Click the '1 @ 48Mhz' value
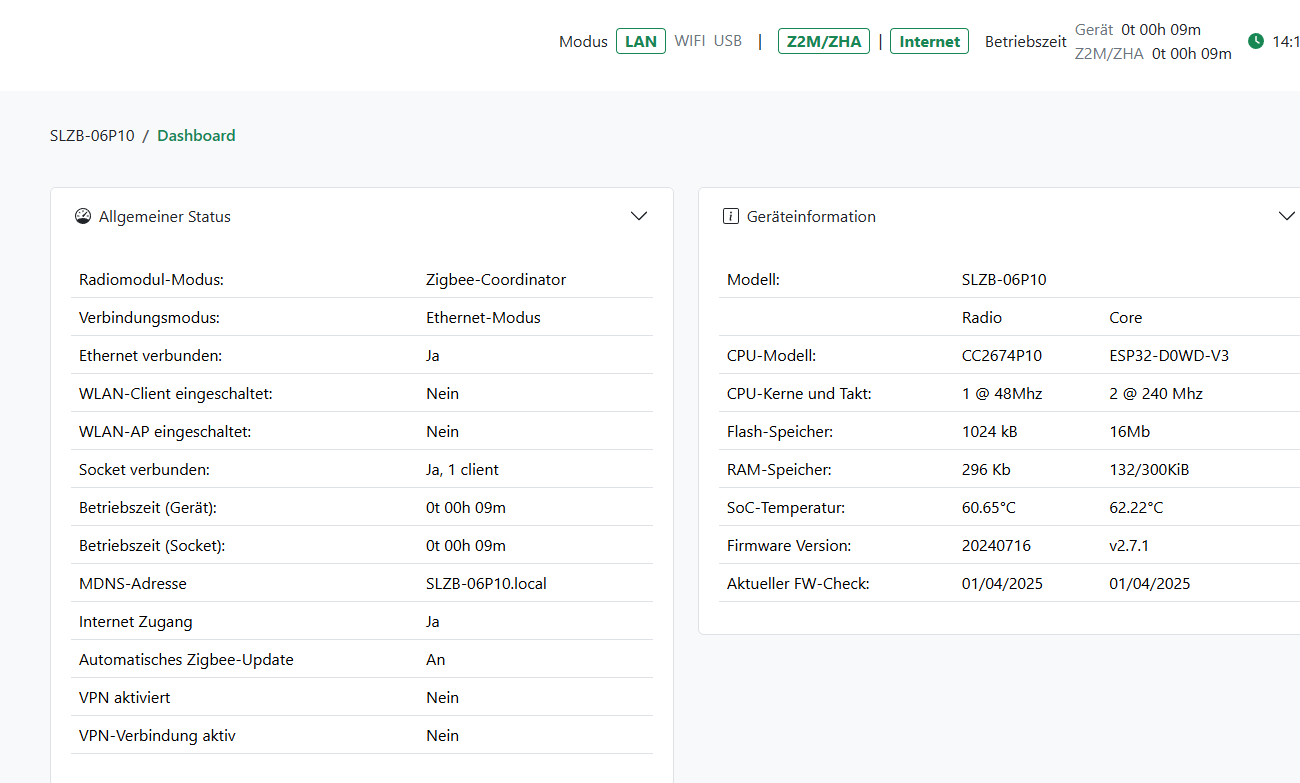The width and height of the screenshot is (1300, 783). click(1002, 394)
